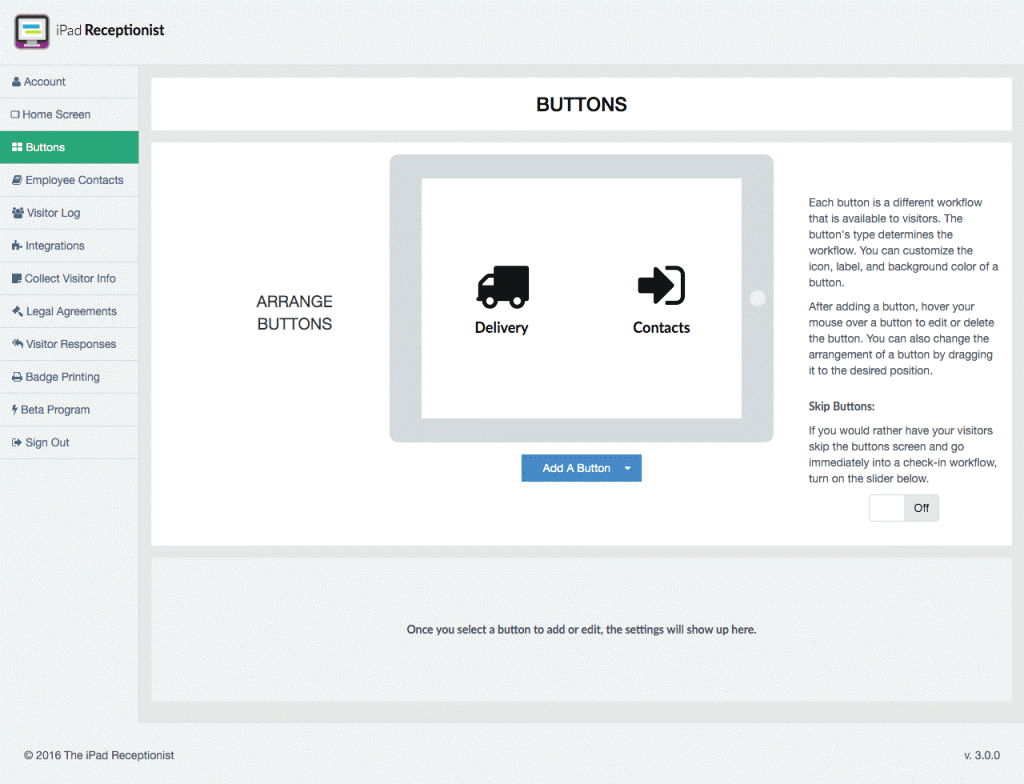Open Integrations settings

pyautogui.click(x=69, y=246)
